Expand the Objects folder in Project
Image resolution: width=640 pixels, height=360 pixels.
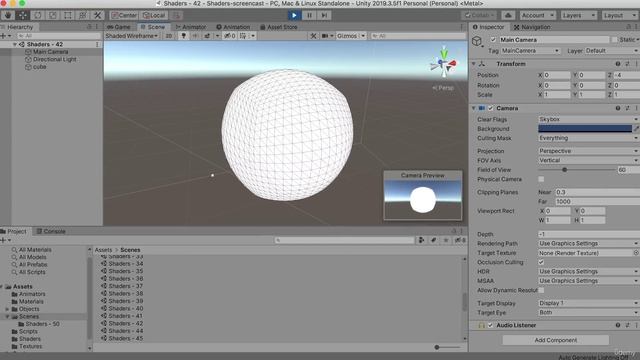click(7, 309)
